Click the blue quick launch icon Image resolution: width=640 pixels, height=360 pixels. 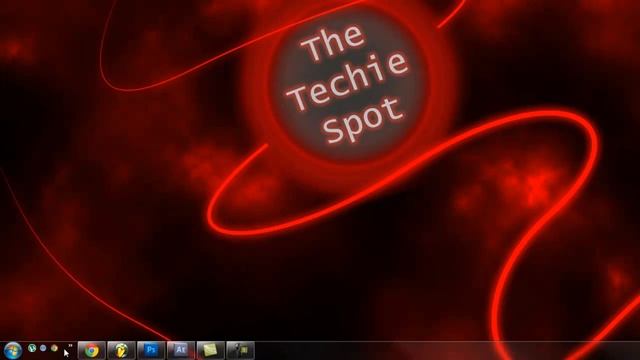point(43,348)
